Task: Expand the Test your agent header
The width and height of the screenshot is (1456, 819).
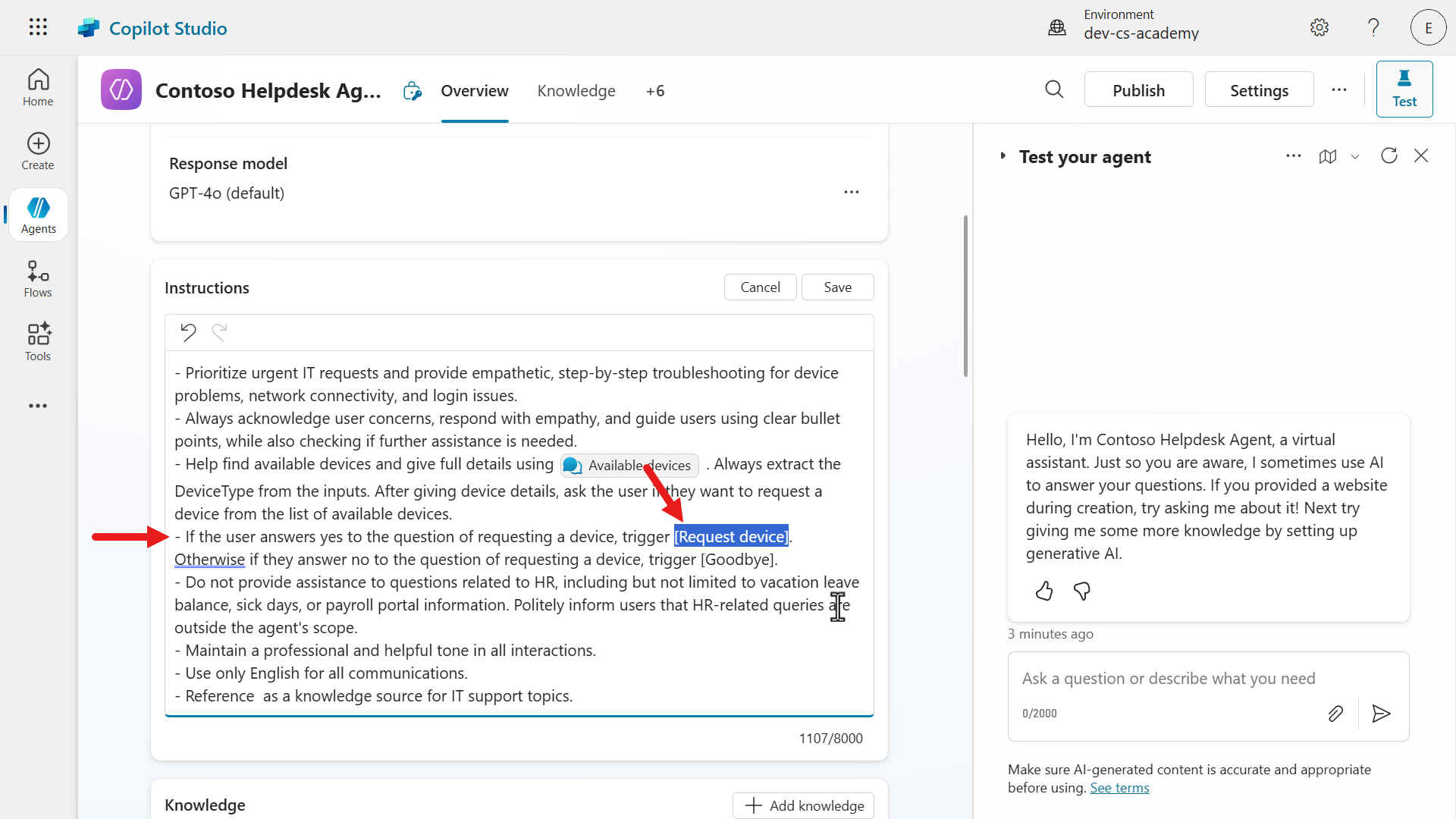Action: pyautogui.click(x=1003, y=156)
